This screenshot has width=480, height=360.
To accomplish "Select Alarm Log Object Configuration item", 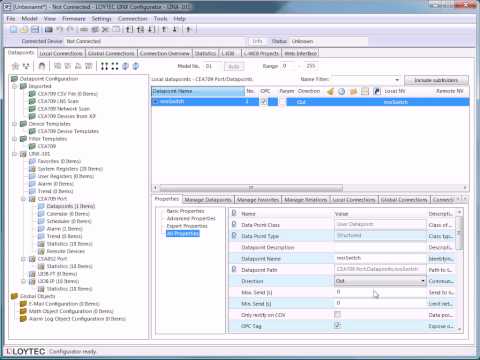I will (77, 319).
